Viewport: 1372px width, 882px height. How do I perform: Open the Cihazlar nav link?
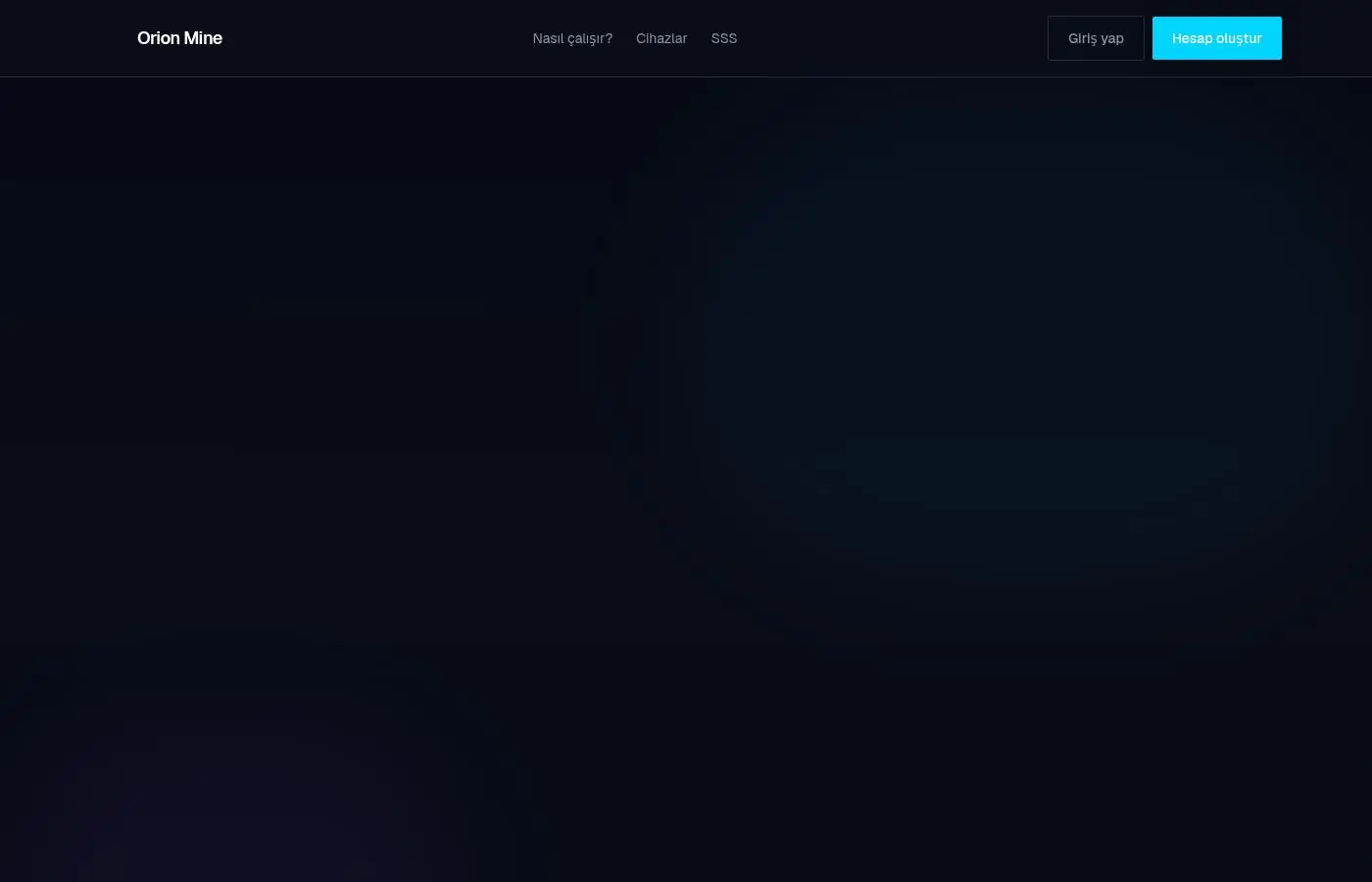(661, 38)
